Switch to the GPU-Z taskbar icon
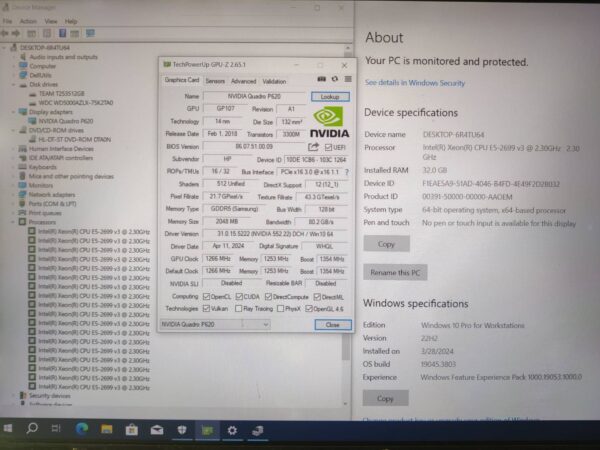Screen dimensions: 600x450 click(x=207, y=430)
